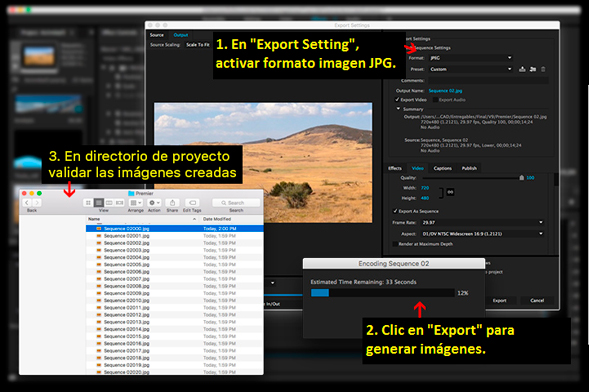Select file Sequence 02003.jpg
Screen dimensions: 589x392
(x=175, y=250)
